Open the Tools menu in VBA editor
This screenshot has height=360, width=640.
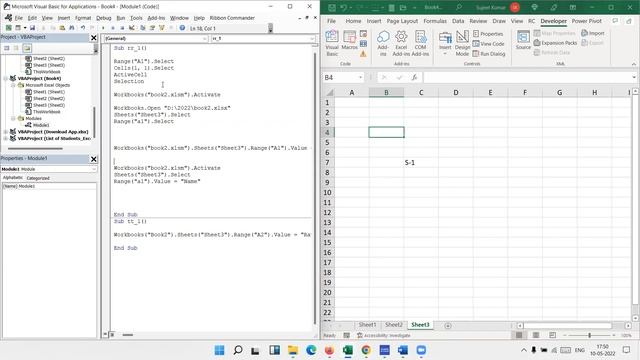(x=136, y=18)
